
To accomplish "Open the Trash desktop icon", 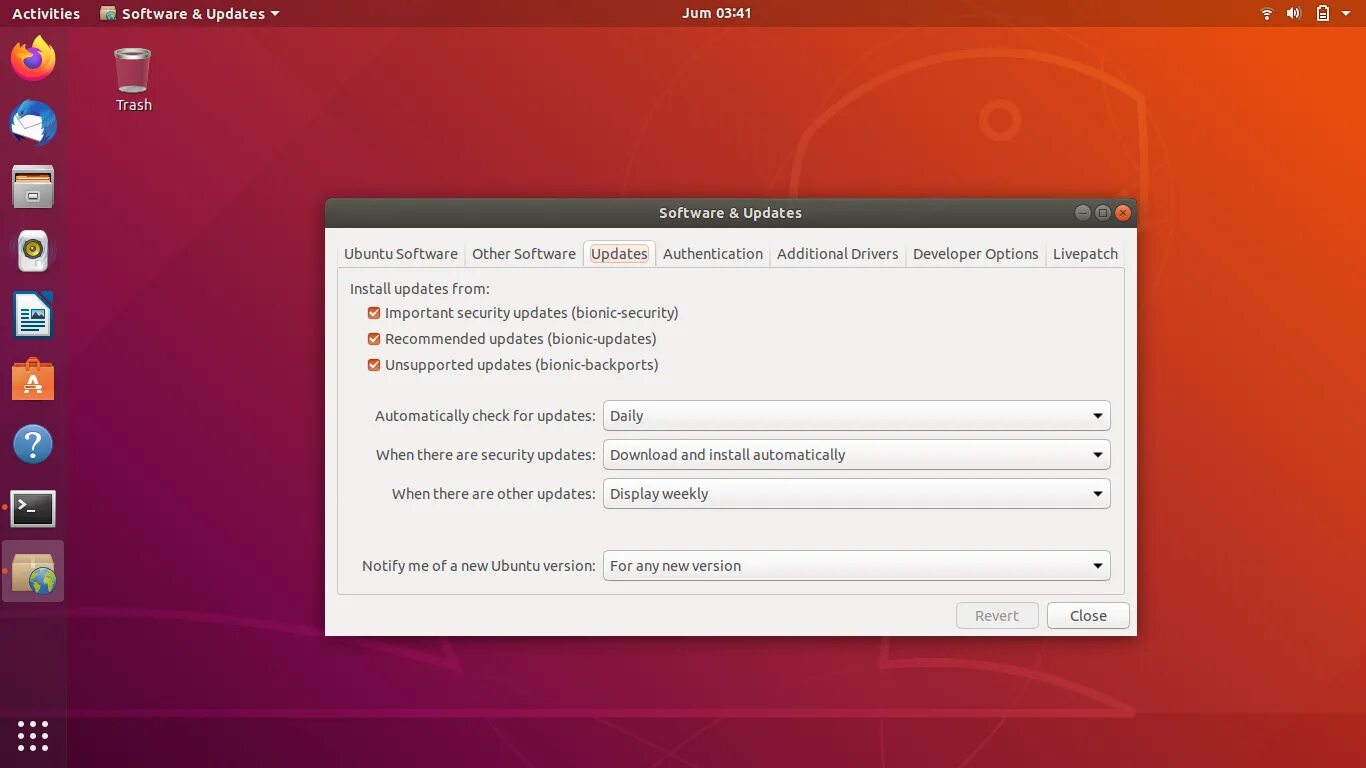I will click(x=133, y=80).
